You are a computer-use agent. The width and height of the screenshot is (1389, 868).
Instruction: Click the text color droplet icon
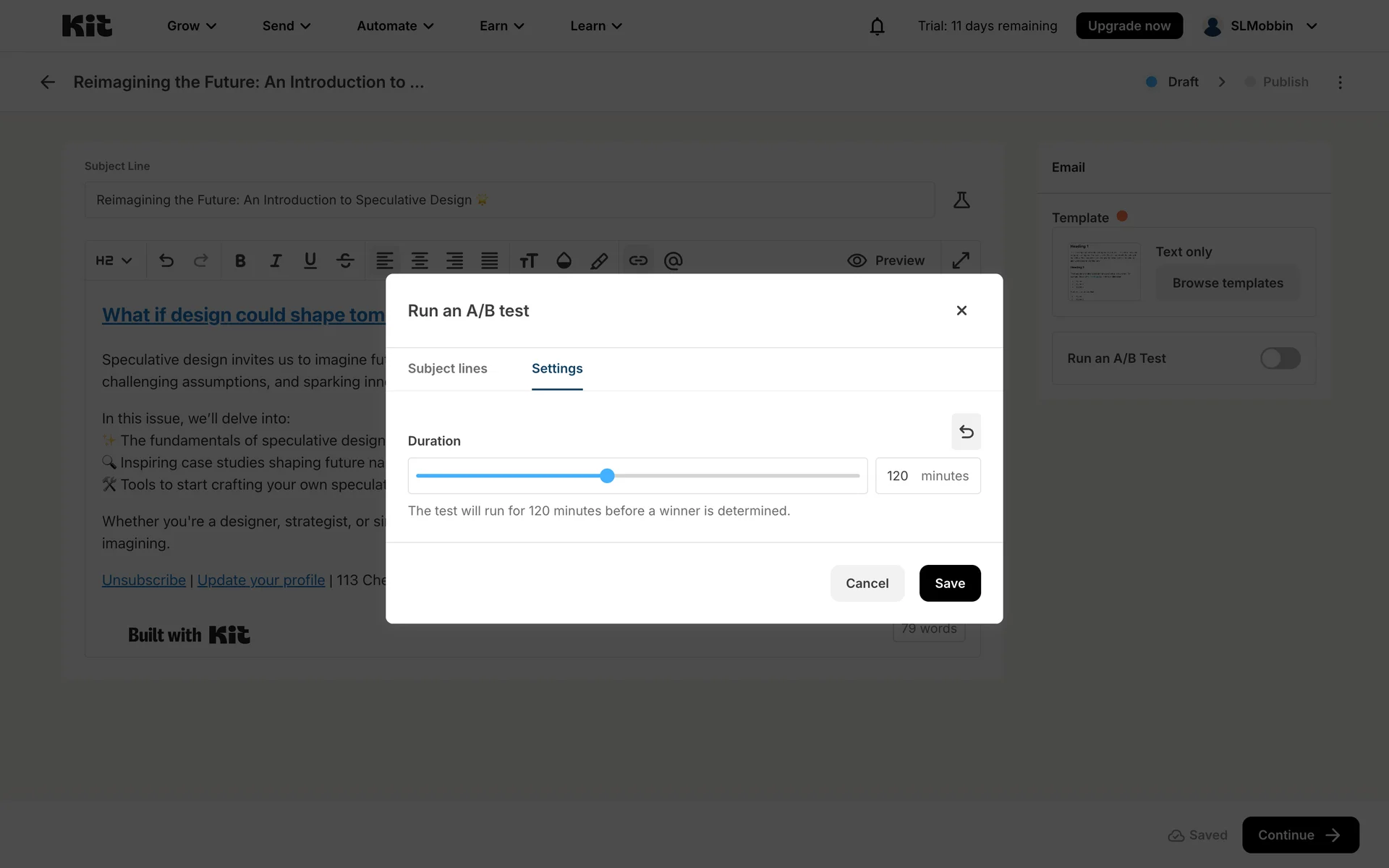tap(564, 260)
